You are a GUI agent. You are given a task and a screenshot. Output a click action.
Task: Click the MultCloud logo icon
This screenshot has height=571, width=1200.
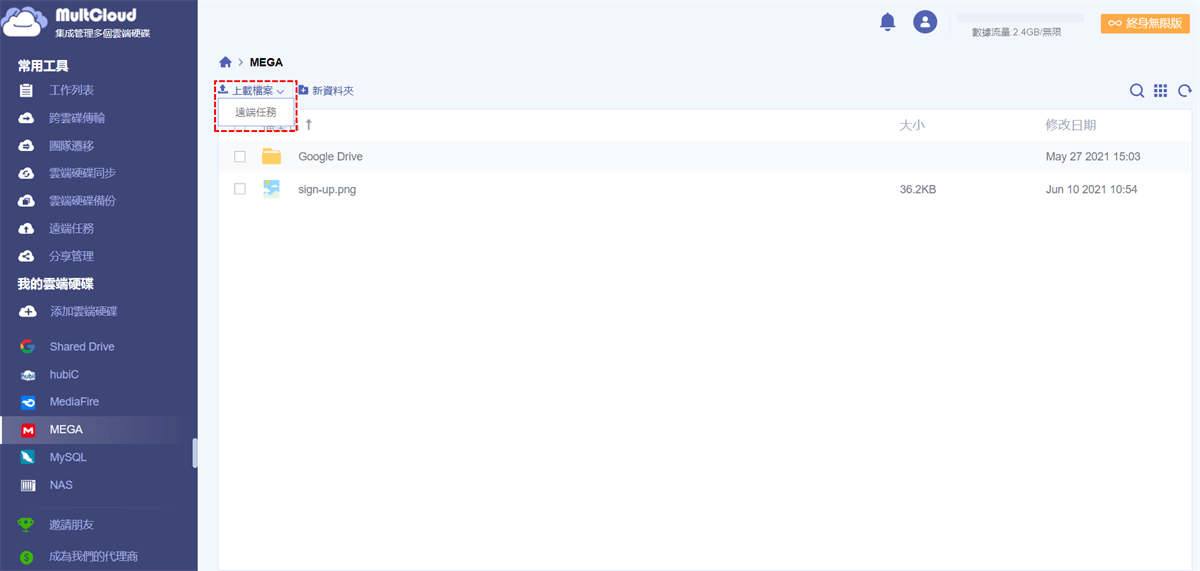25,21
